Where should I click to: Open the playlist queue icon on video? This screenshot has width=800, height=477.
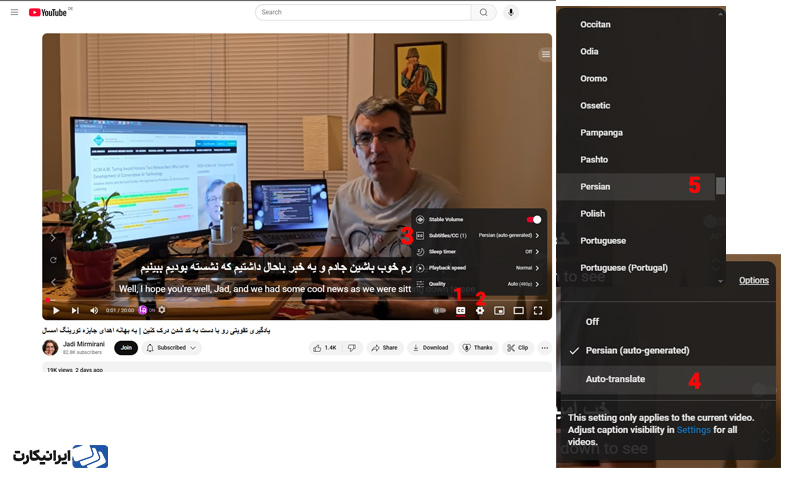coord(545,54)
